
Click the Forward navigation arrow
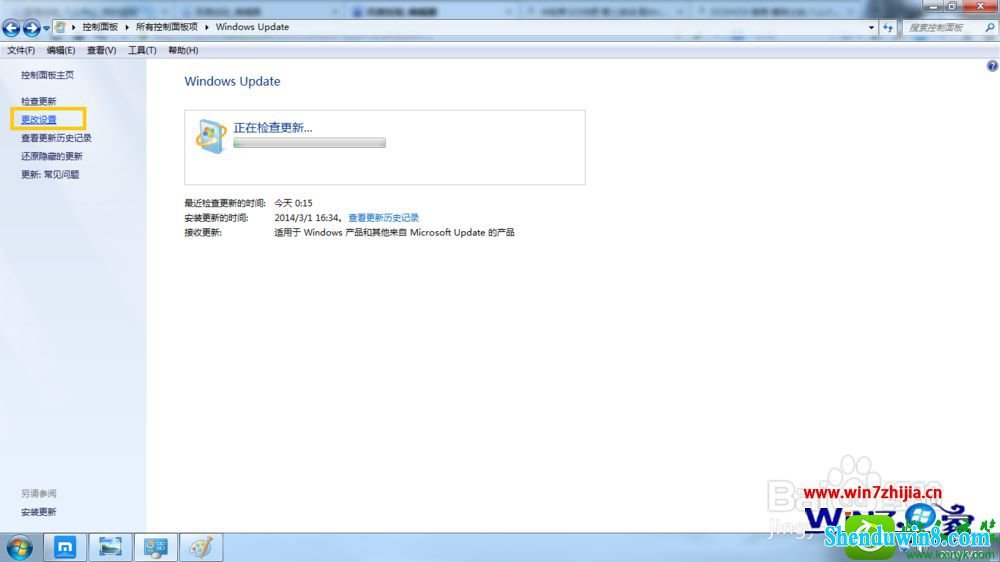31,27
